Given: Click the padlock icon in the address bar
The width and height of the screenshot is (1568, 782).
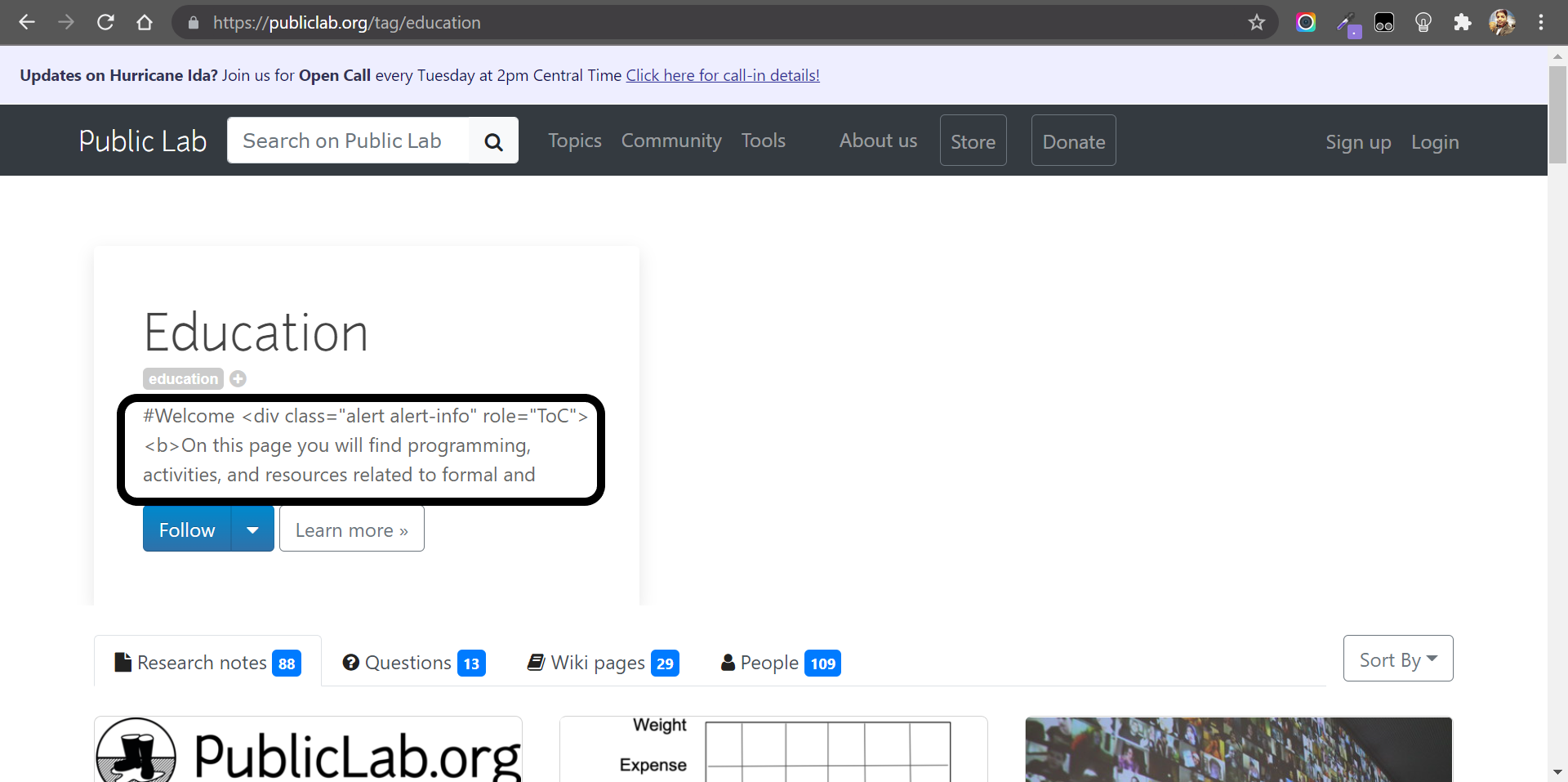Looking at the screenshot, I should click(x=194, y=23).
